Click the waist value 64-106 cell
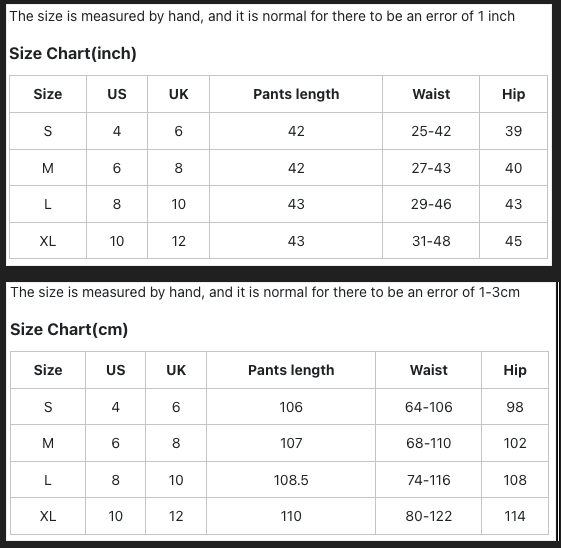The height and width of the screenshot is (548, 561). 429,407
